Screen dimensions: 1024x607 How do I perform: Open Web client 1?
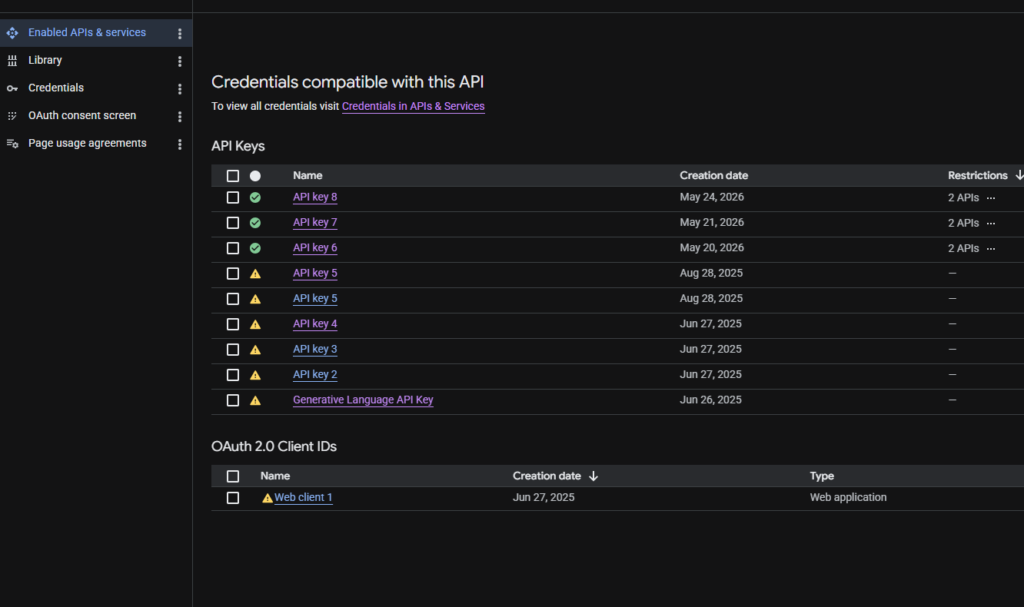303,497
